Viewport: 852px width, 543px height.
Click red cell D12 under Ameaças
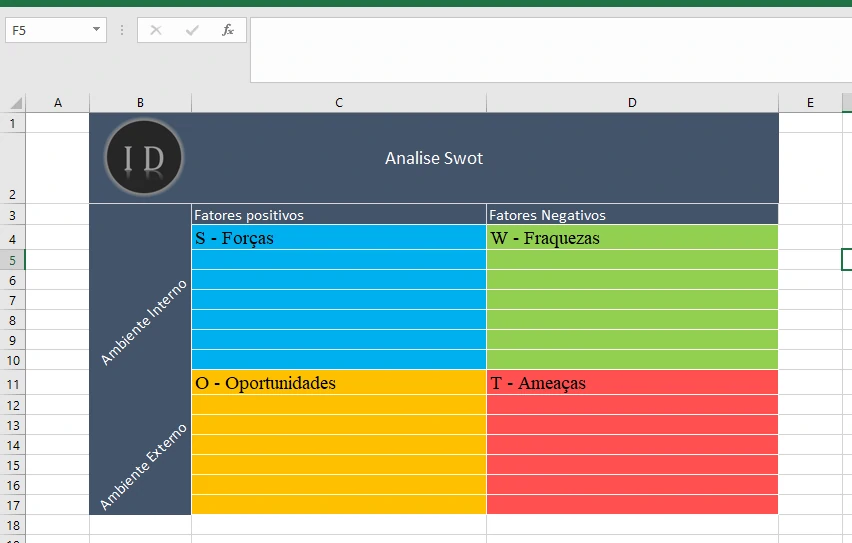pyautogui.click(x=632, y=405)
